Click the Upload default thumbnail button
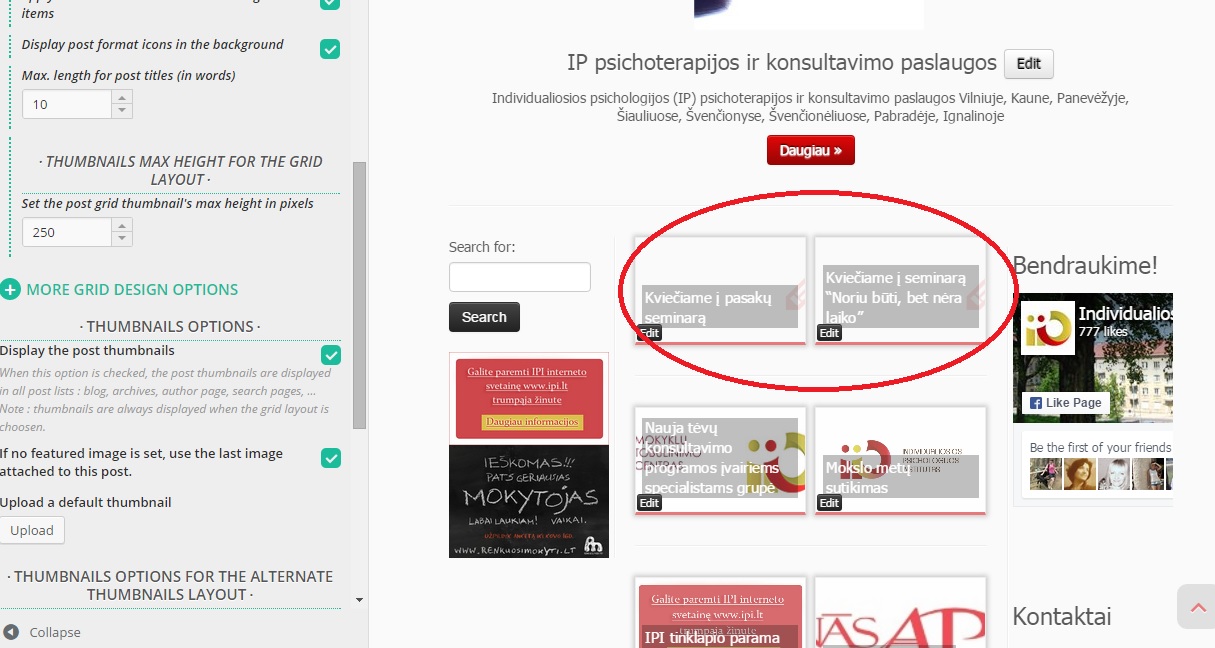1215x648 pixels. coord(32,530)
